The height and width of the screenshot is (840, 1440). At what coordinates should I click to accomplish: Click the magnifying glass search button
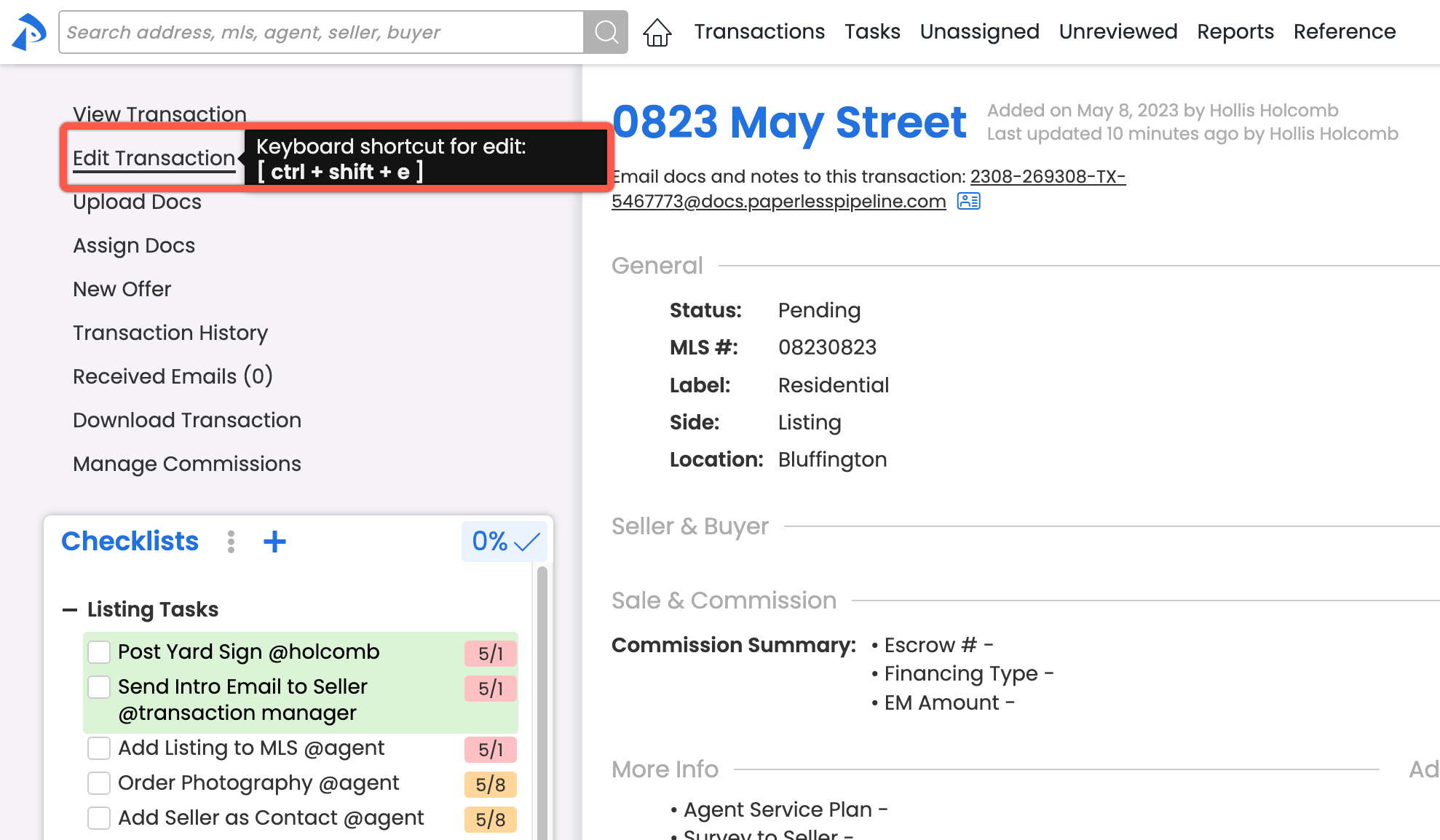606,32
